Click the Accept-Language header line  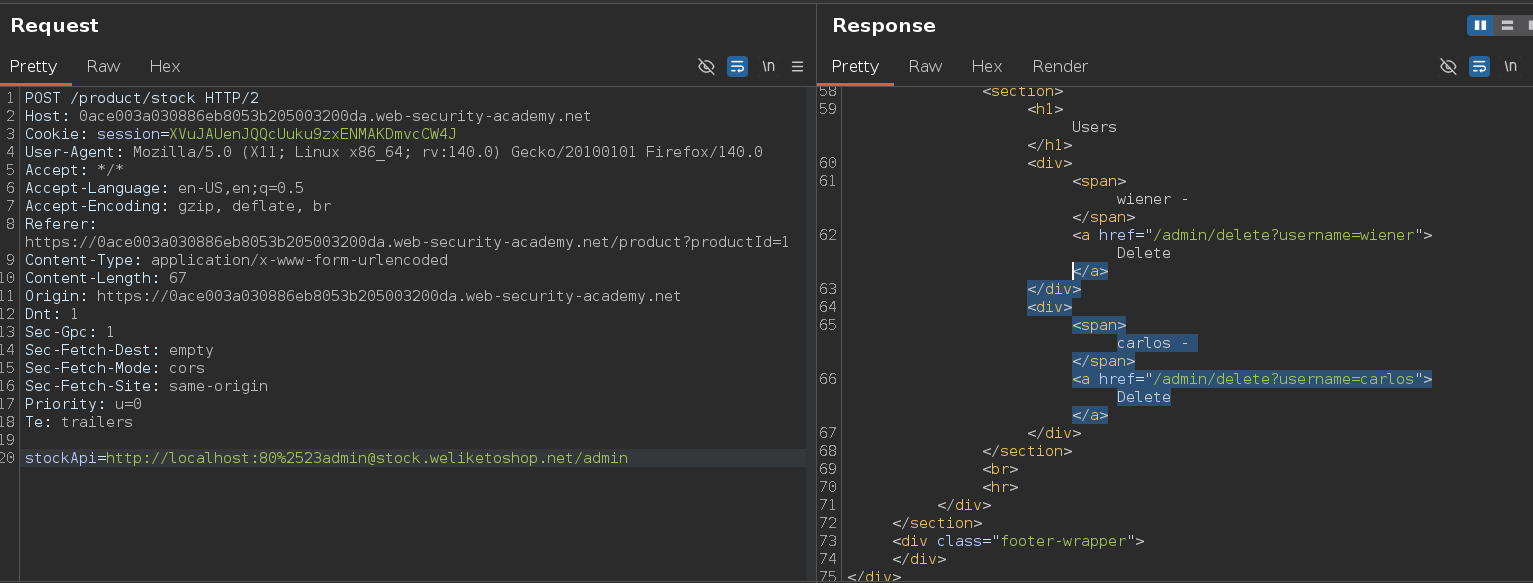point(164,188)
